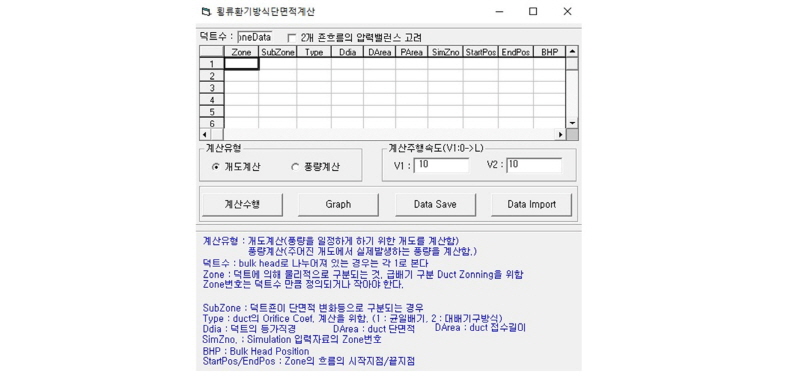Click the Zone cell in row 1
The height and width of the screenshot is (381, 800).
click(241, 64)
